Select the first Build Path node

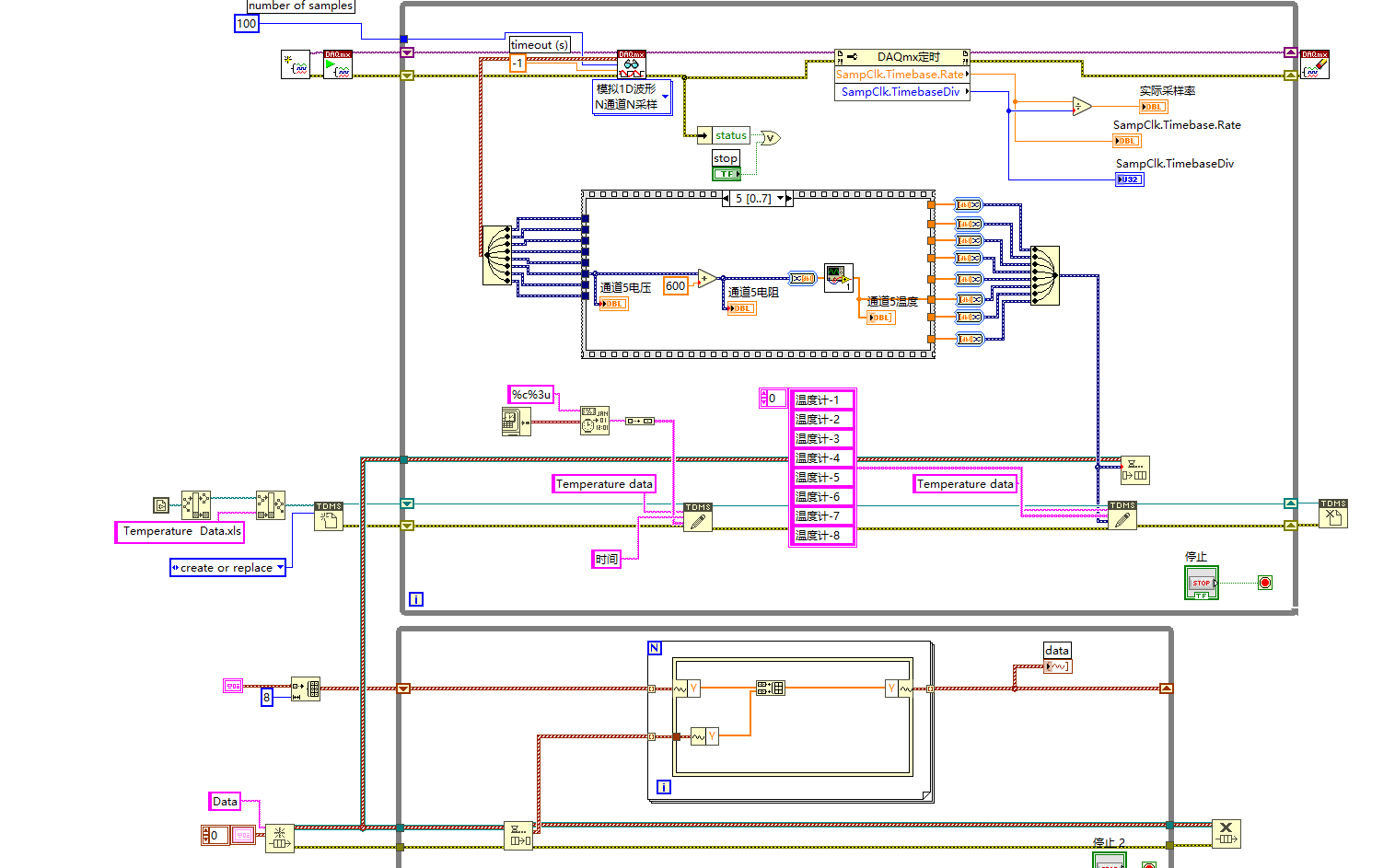(x=196, y=505)
